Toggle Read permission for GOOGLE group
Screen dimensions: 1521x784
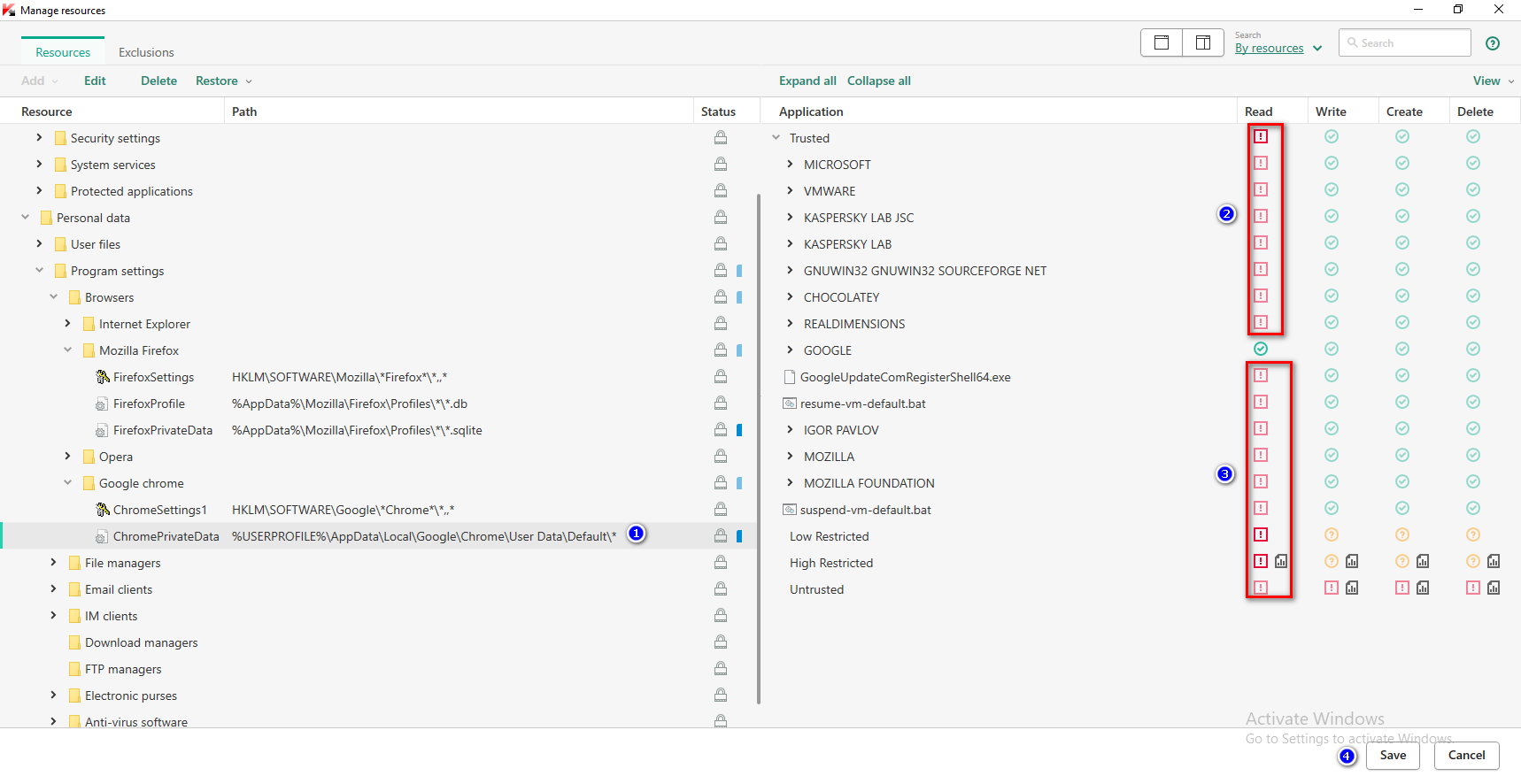[1261, 349]
